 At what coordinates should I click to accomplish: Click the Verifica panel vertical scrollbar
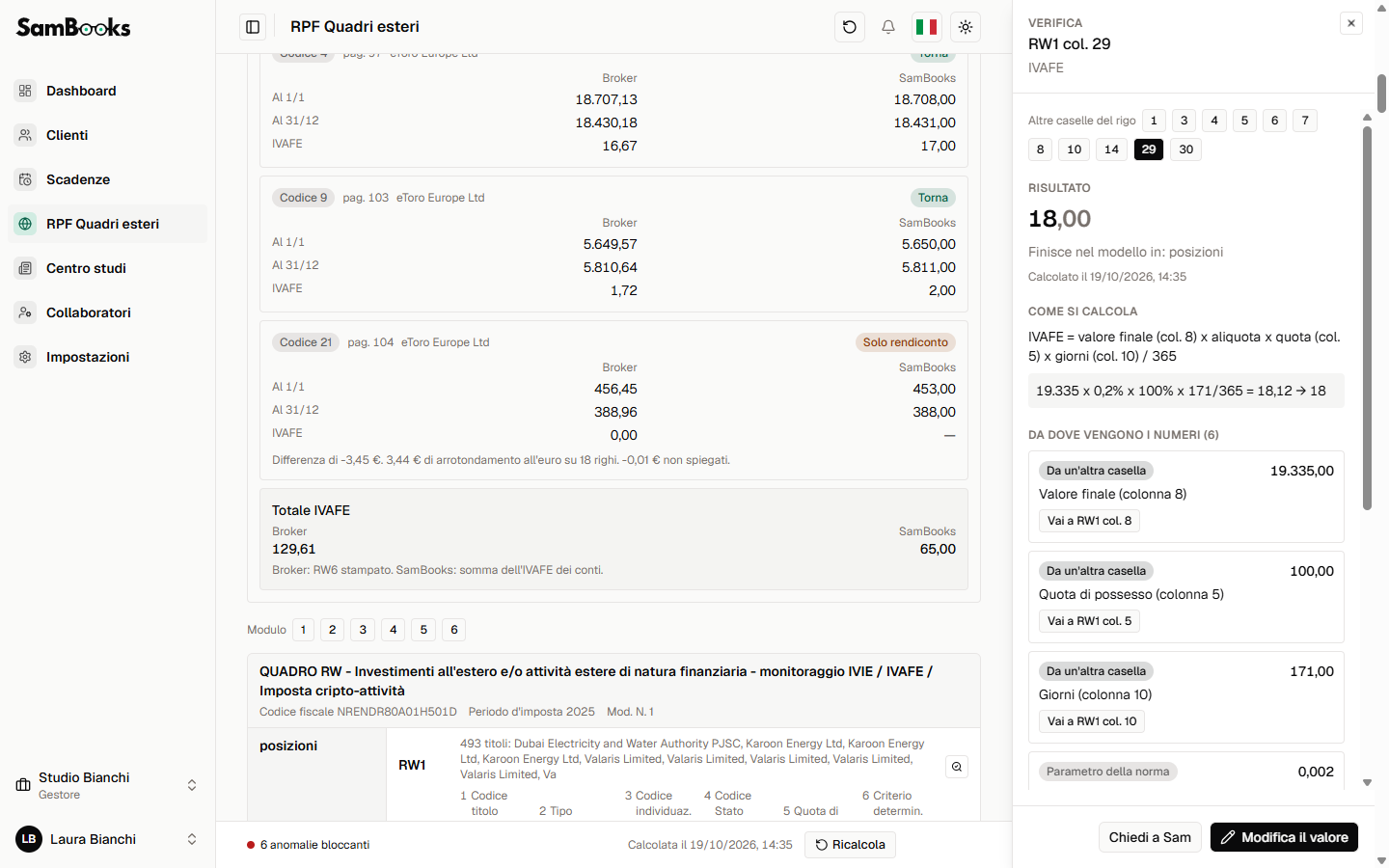pos(1367,317)
